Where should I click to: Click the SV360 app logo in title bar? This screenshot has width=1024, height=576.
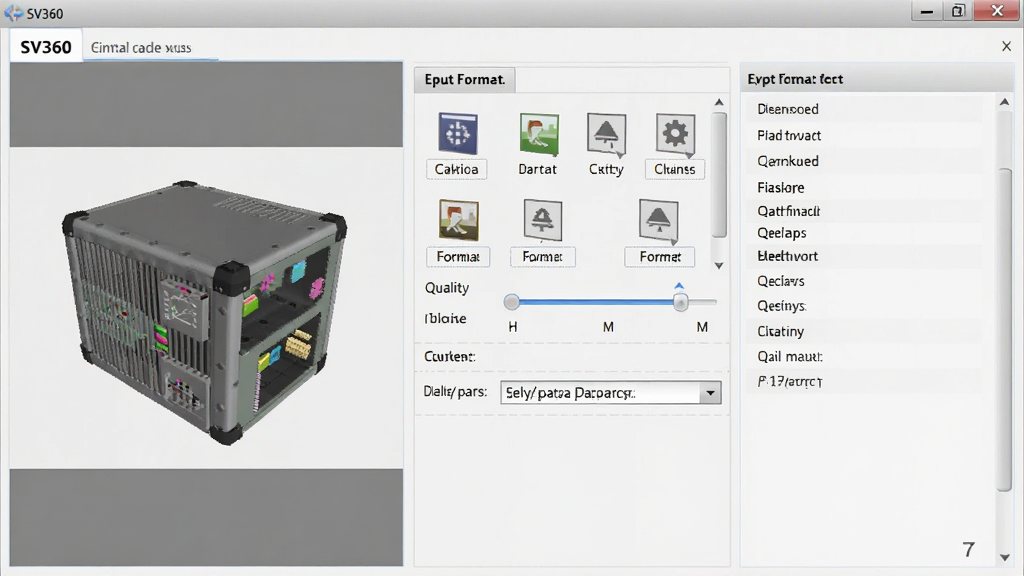14,12
